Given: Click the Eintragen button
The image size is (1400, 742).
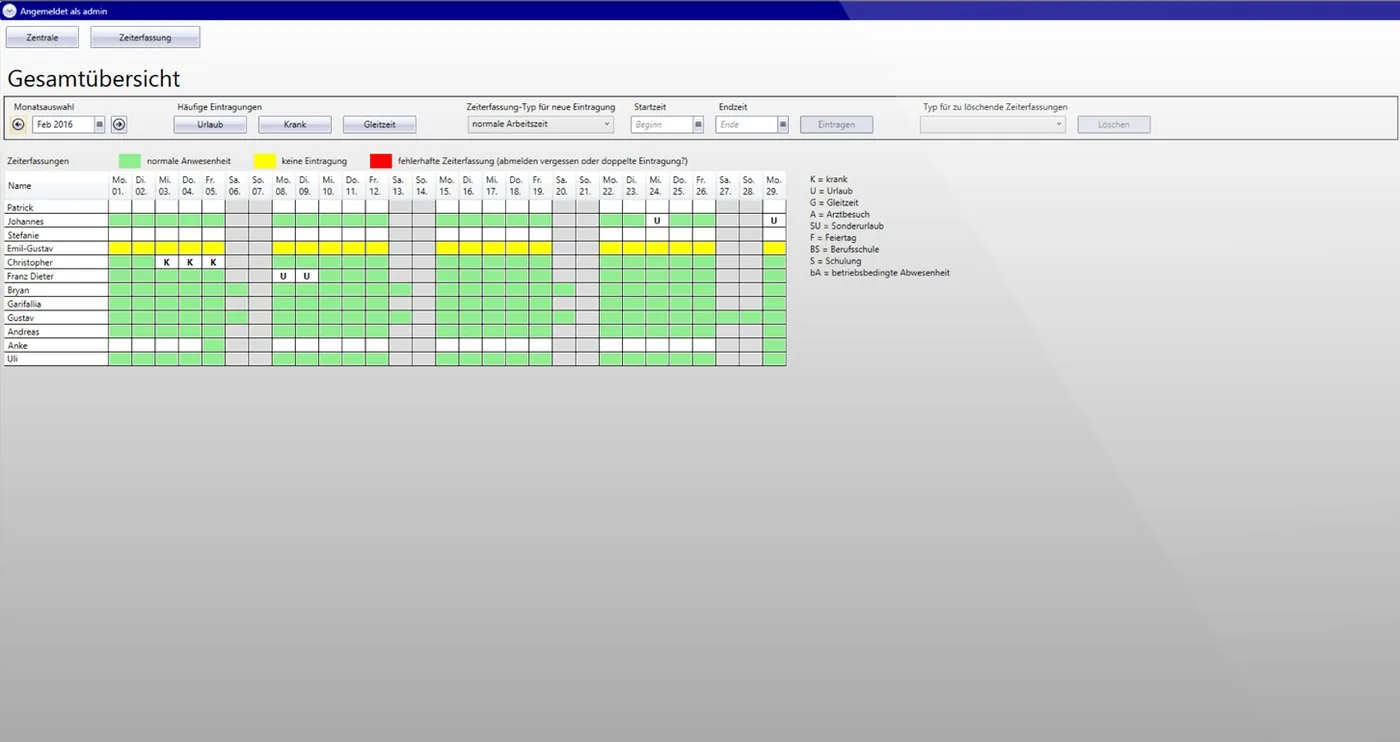Looking at the screenshot, I should pyautogui.click(x=836, y=125).
